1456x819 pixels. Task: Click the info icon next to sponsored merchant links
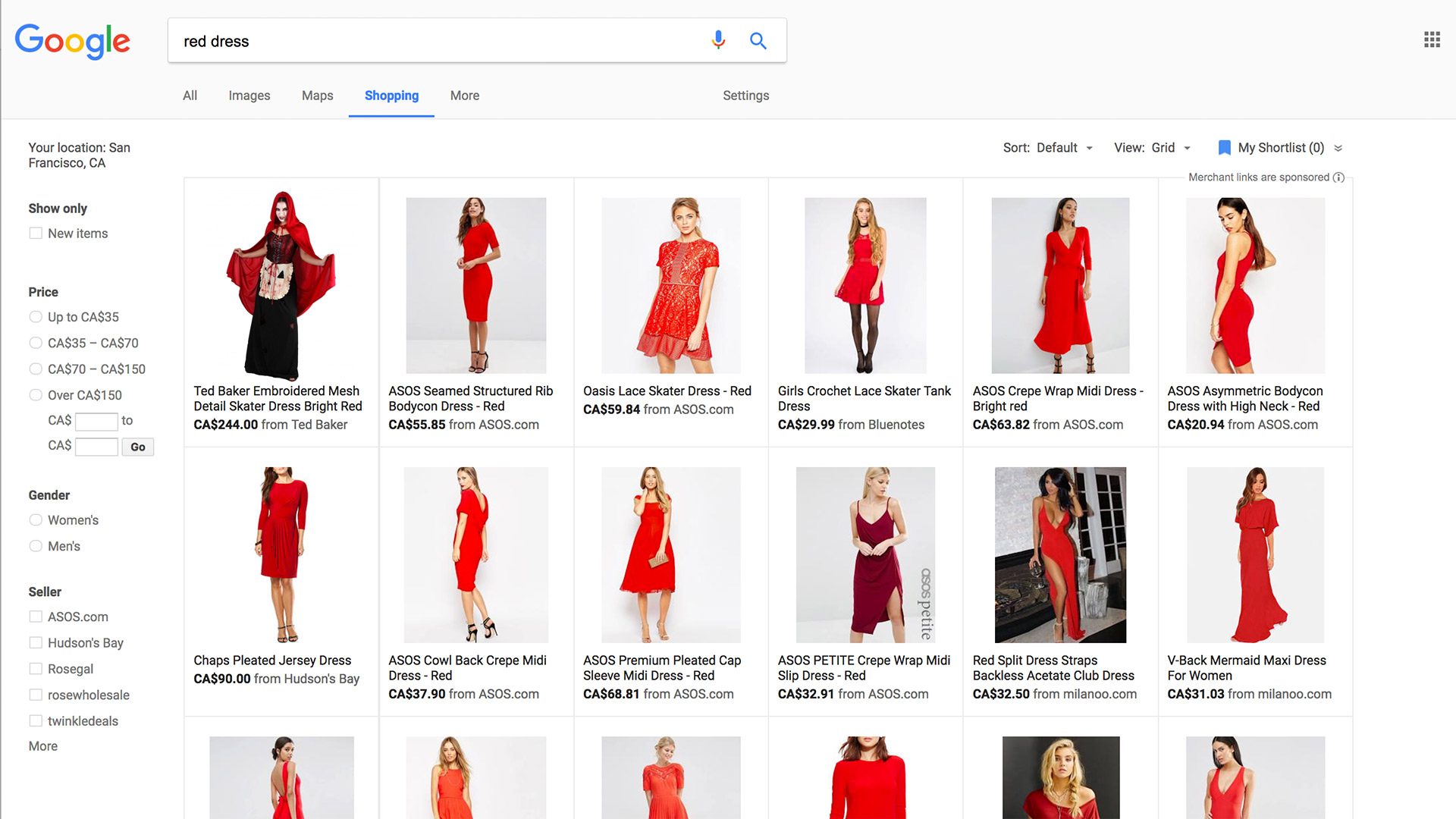1339,177
